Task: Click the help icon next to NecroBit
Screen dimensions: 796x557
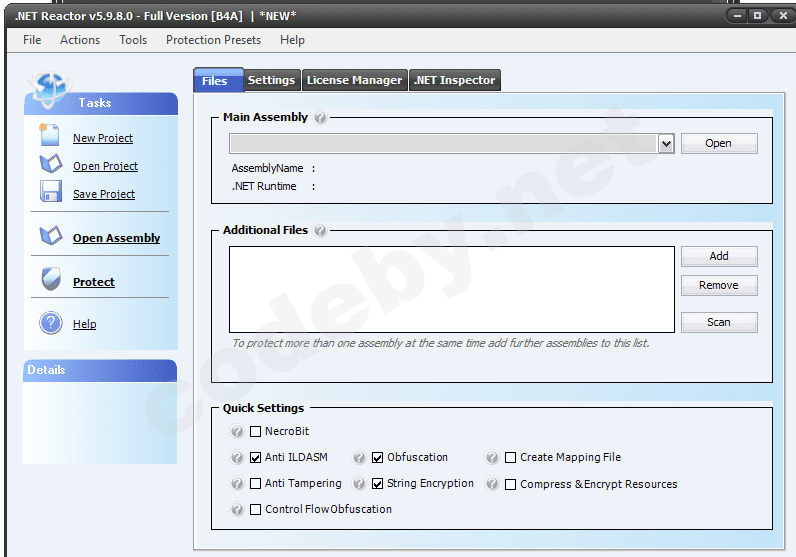Action: pos(237,432)
